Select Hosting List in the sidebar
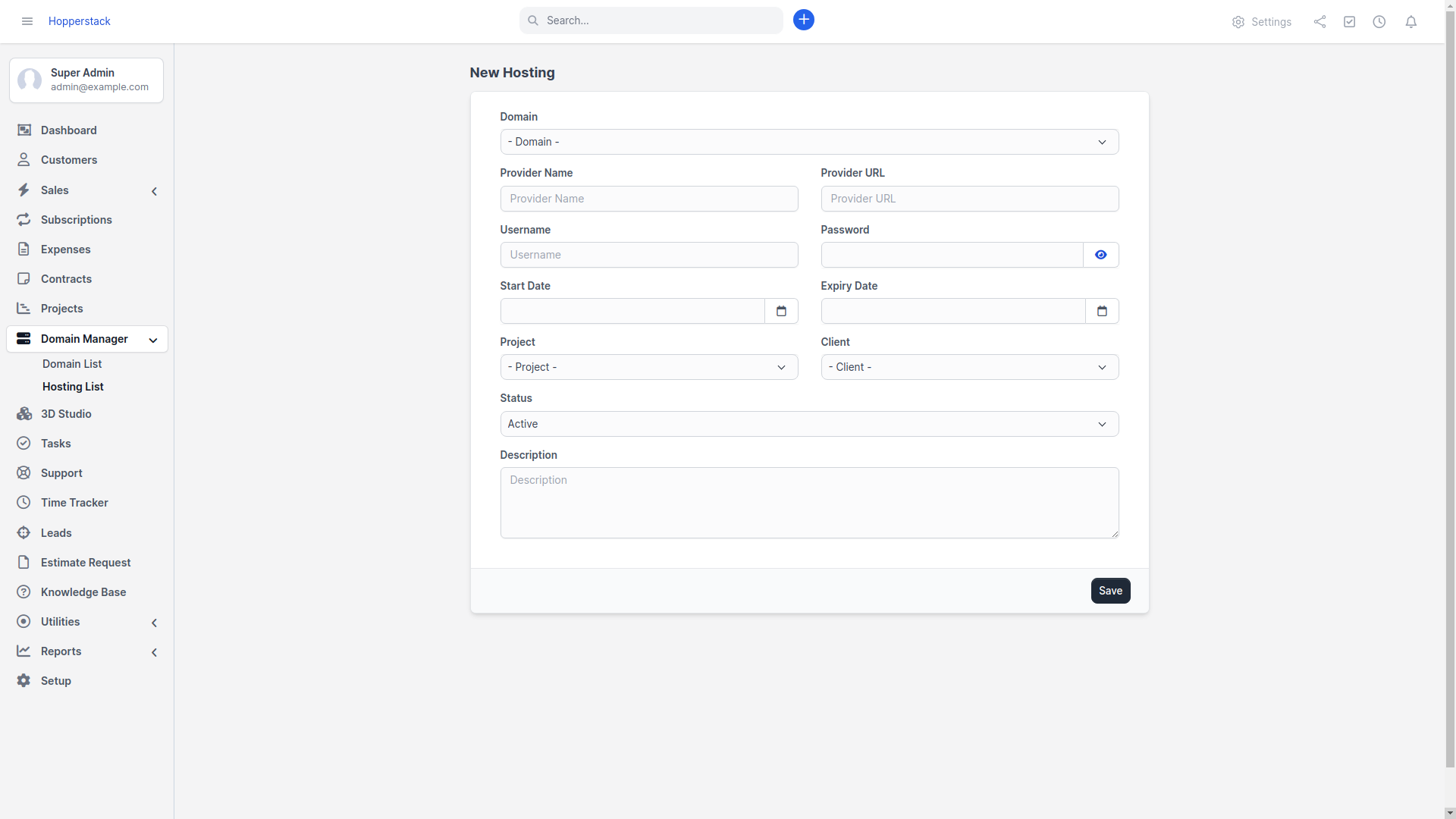1456x819 pixels. [73, 386]
